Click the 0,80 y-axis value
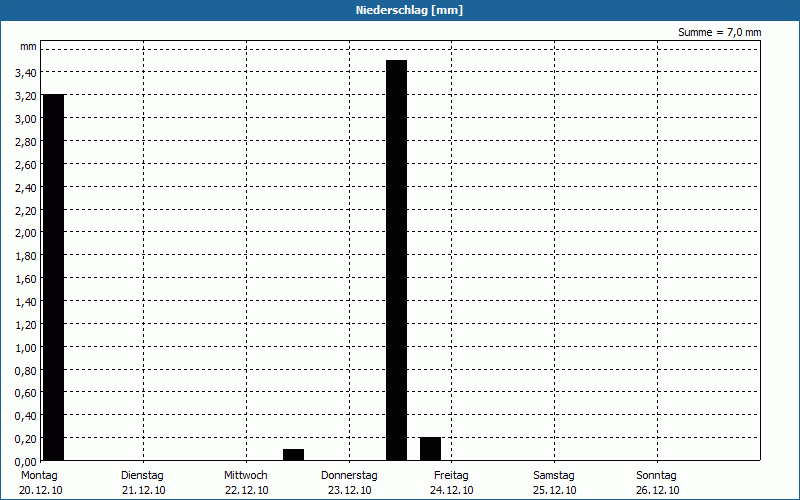 pos(26,370)
